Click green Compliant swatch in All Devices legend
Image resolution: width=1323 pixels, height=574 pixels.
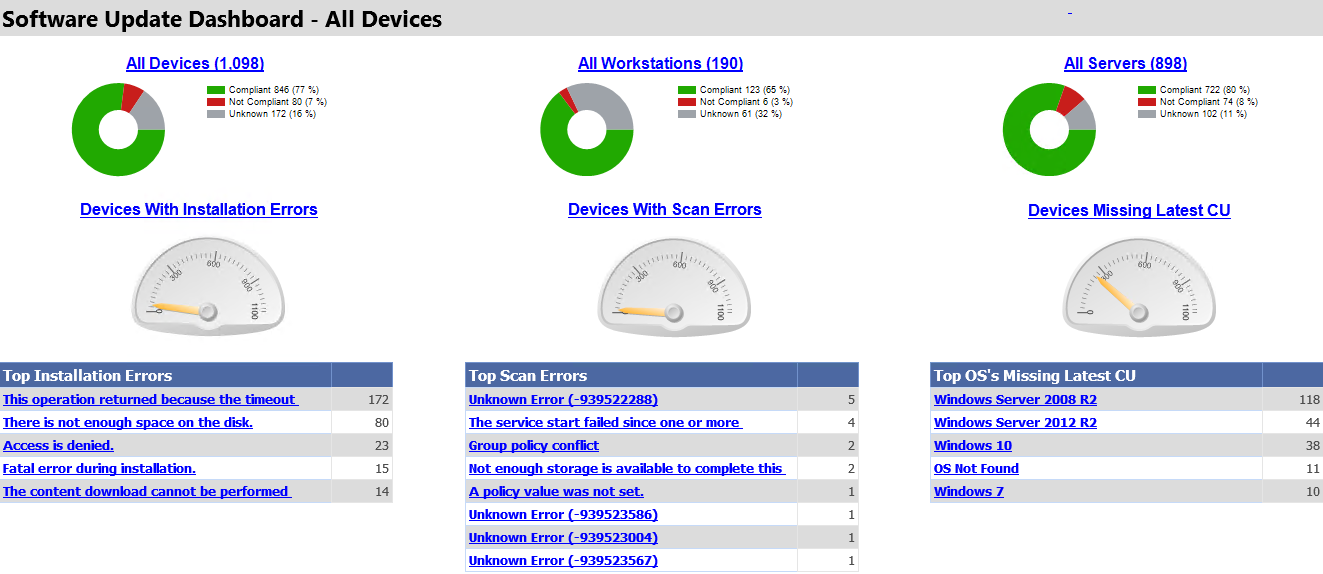(215, 90)
